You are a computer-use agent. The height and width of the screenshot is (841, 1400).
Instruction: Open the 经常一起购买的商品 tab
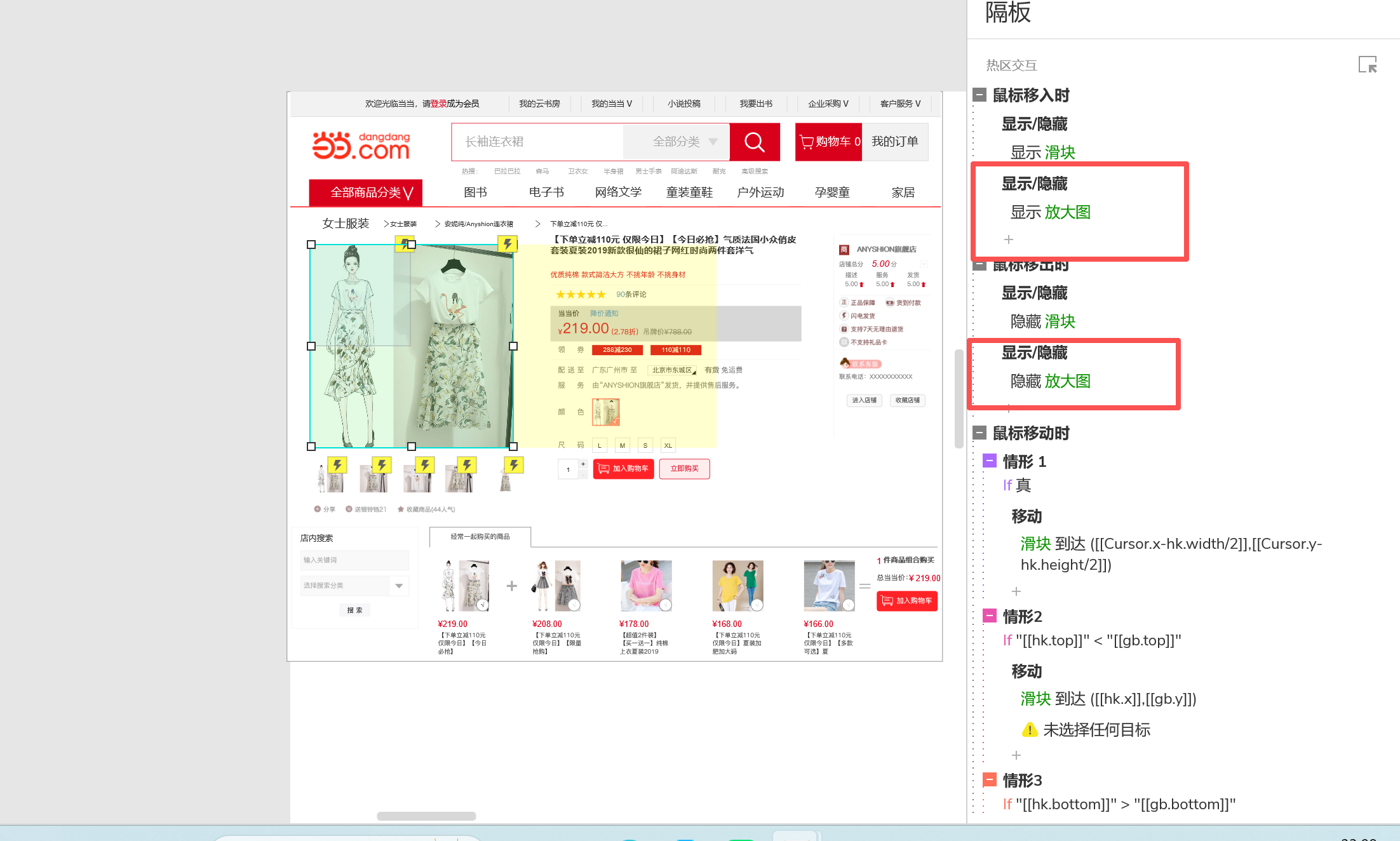point(480,537)
